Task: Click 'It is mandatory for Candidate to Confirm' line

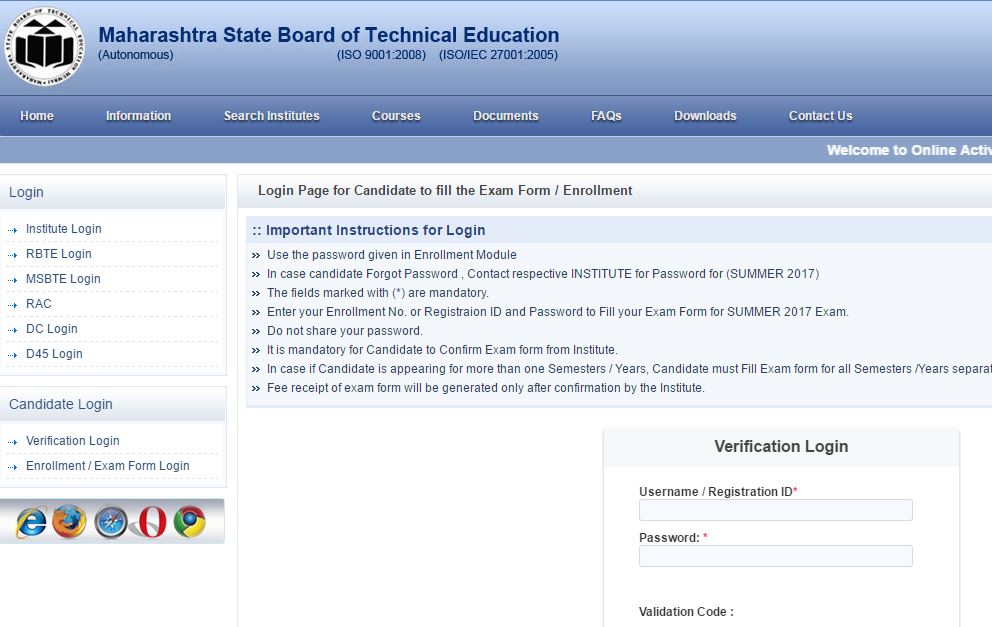Action: click(x=442, y=350)
